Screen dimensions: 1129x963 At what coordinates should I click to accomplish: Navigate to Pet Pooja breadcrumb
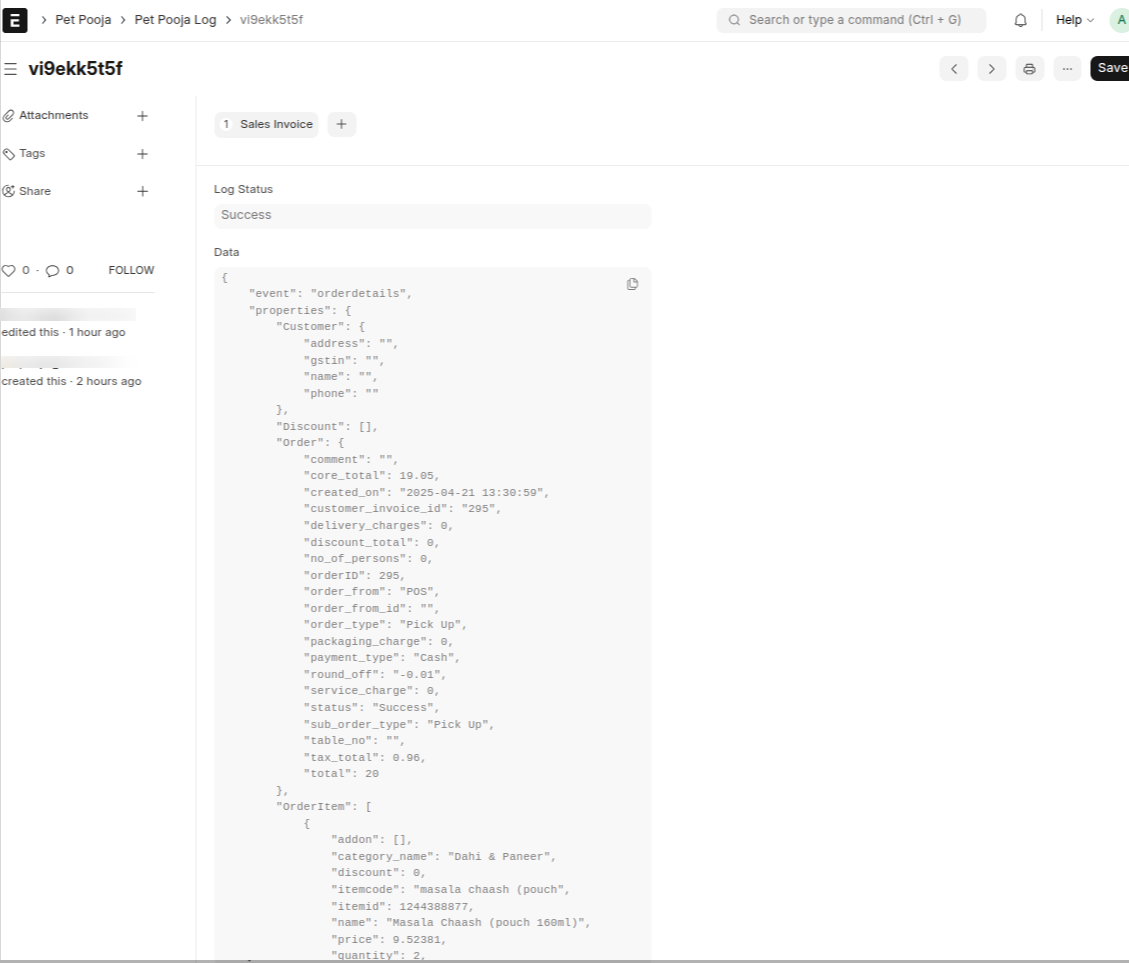coord(84,20)
